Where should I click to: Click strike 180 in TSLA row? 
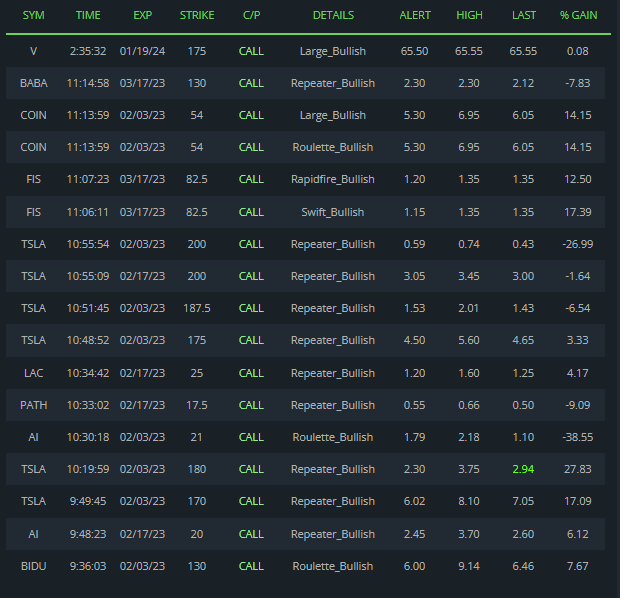[197, 469]
